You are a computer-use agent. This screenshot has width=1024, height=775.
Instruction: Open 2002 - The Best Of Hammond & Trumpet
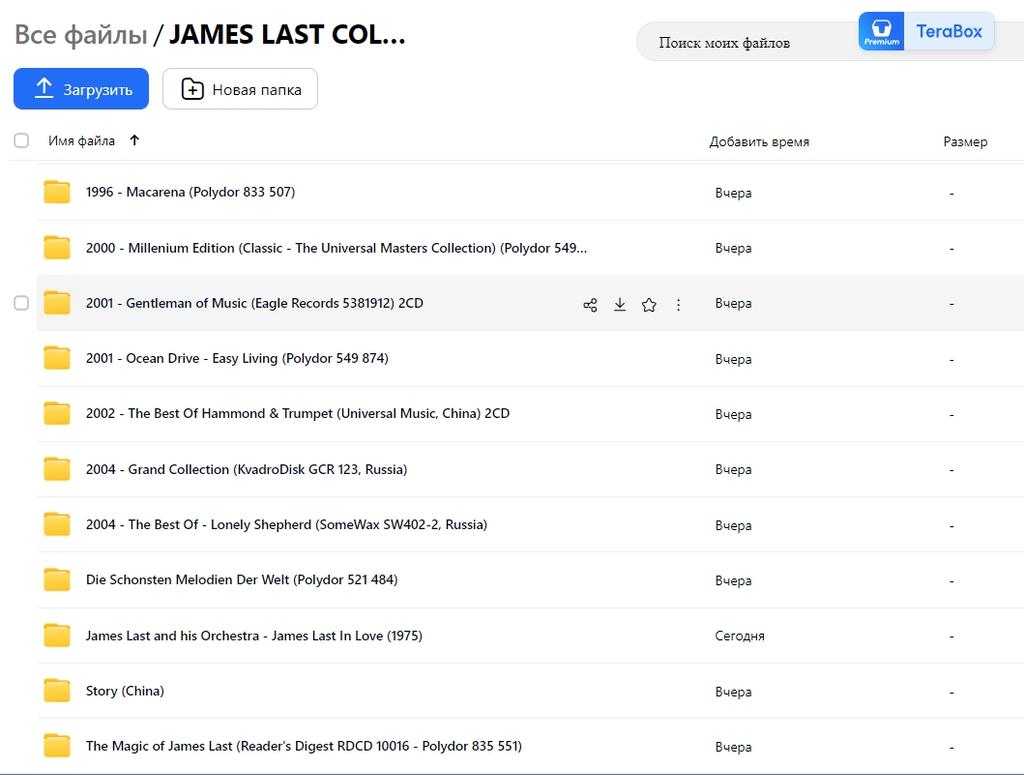tap(298, 413)
